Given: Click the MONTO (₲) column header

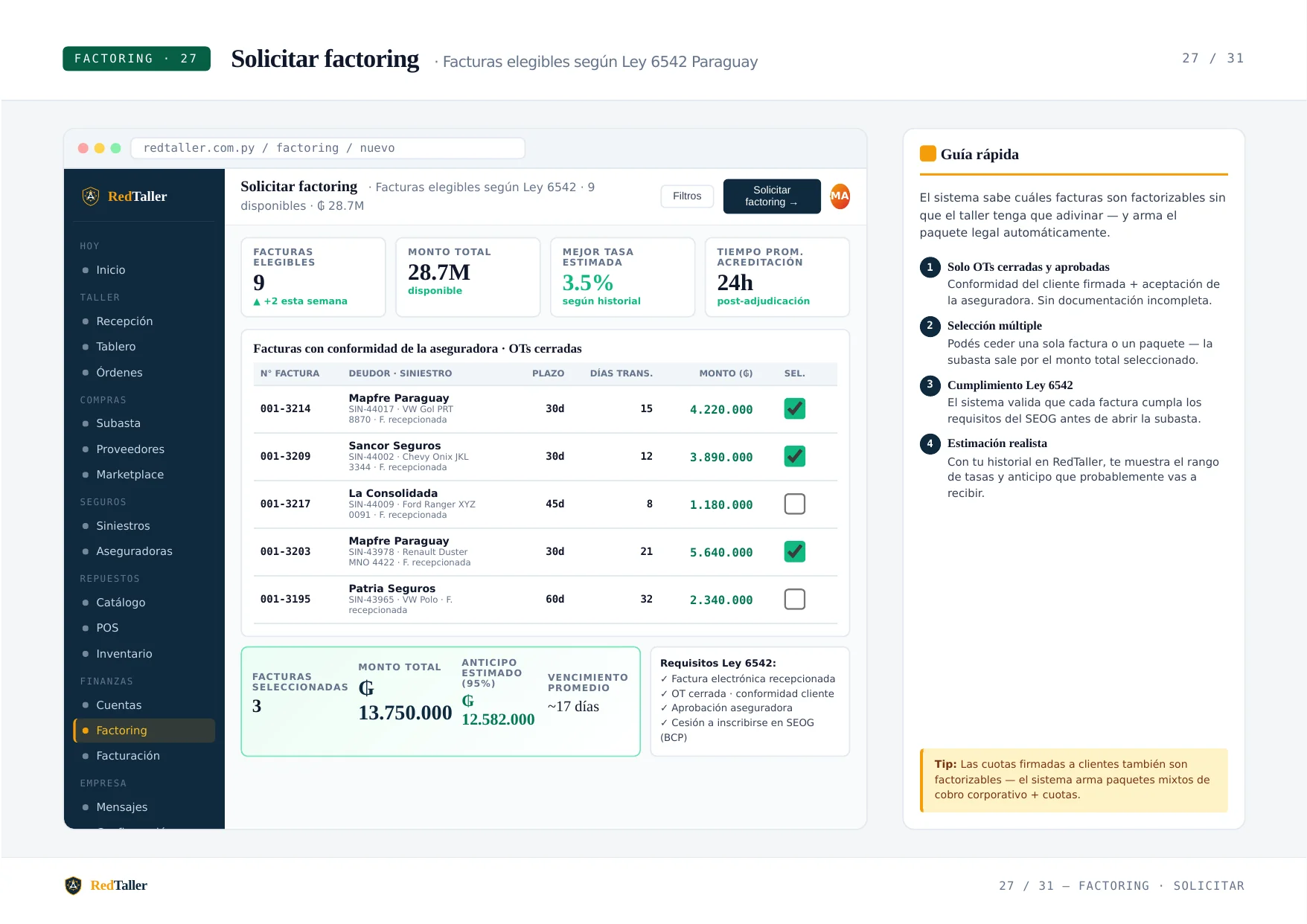Looking at the screenshot, I should [726, 373].
